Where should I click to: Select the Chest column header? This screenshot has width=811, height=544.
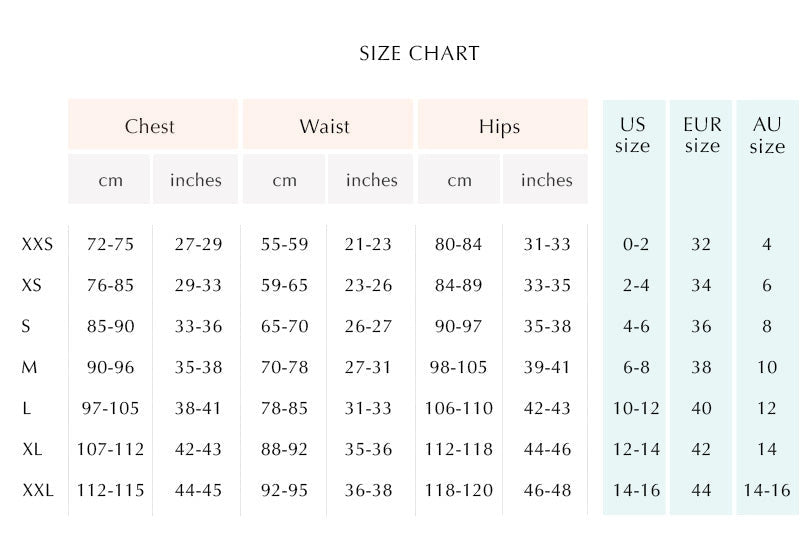pos(150,127)
